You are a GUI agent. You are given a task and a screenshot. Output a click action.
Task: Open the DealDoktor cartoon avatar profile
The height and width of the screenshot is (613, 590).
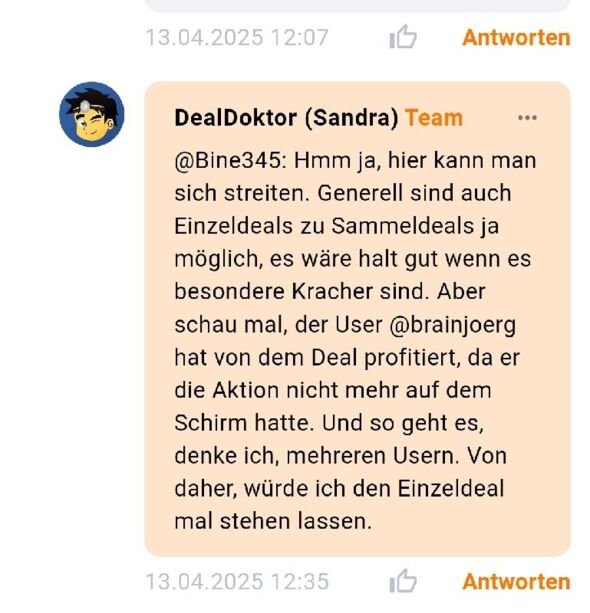(x=92, y=114)
